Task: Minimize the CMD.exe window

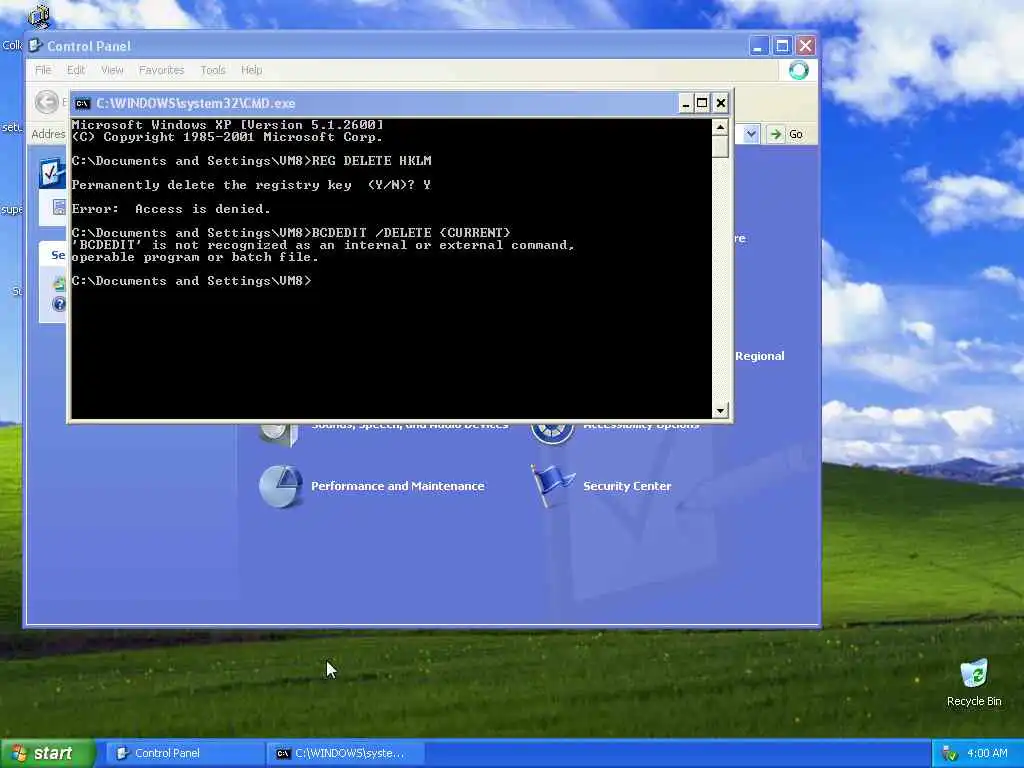Action: (x=685, y=103)
